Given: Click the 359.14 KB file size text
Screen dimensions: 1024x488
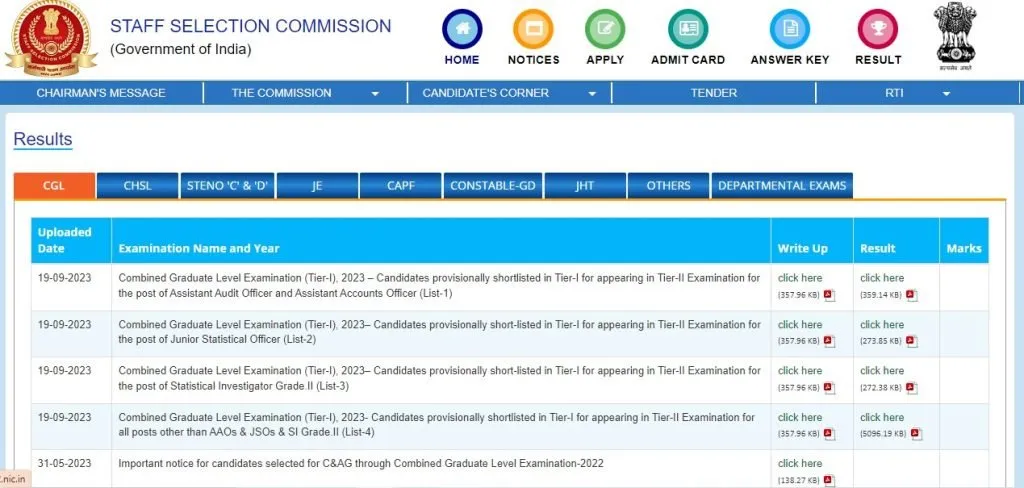Looking at the screenshot, I should (881, 295).
